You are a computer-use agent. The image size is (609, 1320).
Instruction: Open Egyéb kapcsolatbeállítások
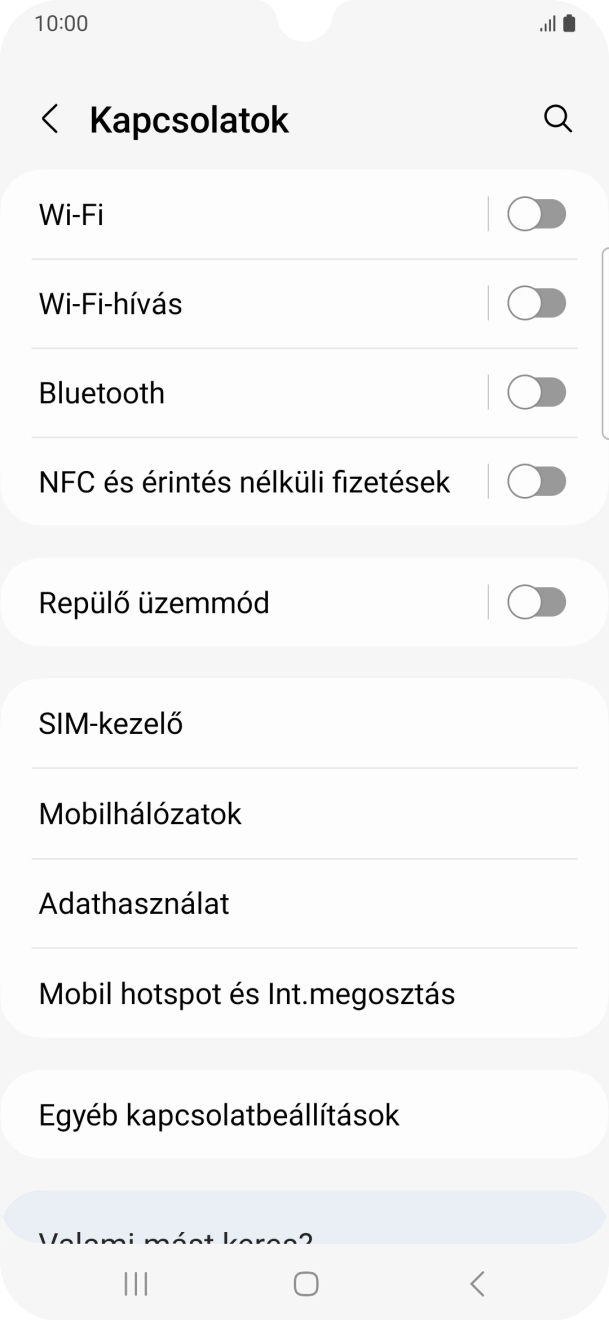point(304,1114)
